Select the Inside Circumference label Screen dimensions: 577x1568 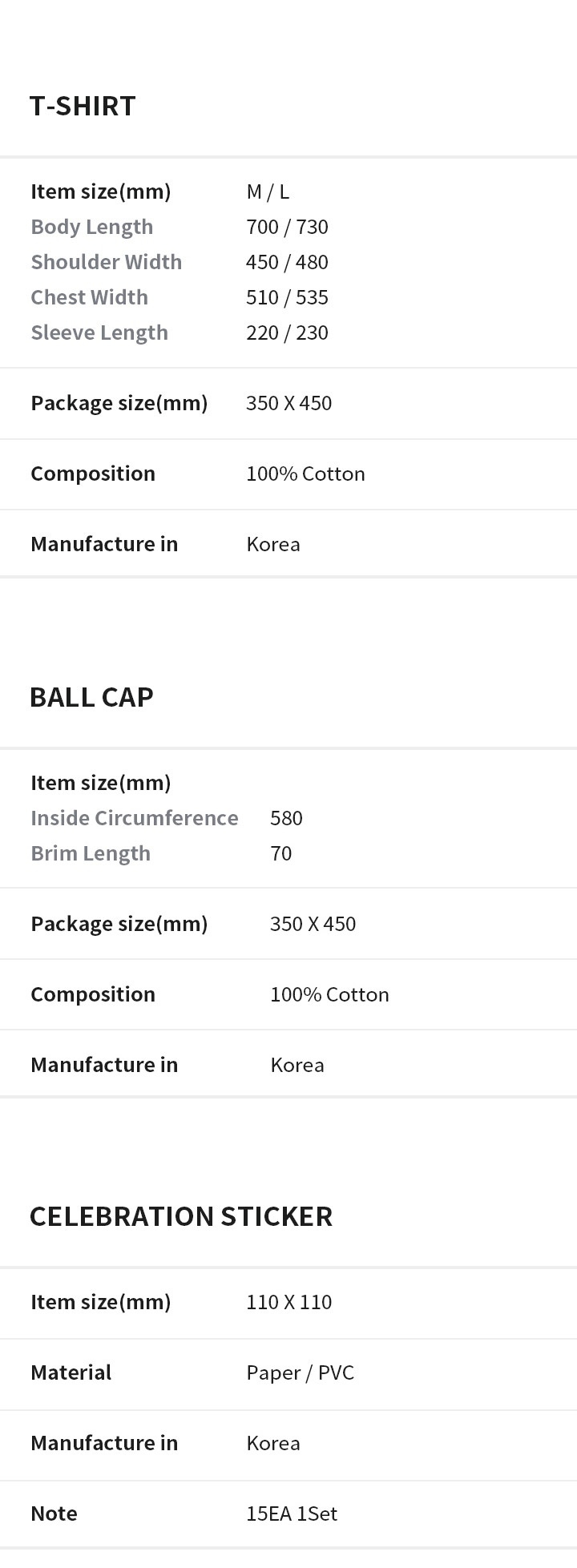[x=135, y=818]
